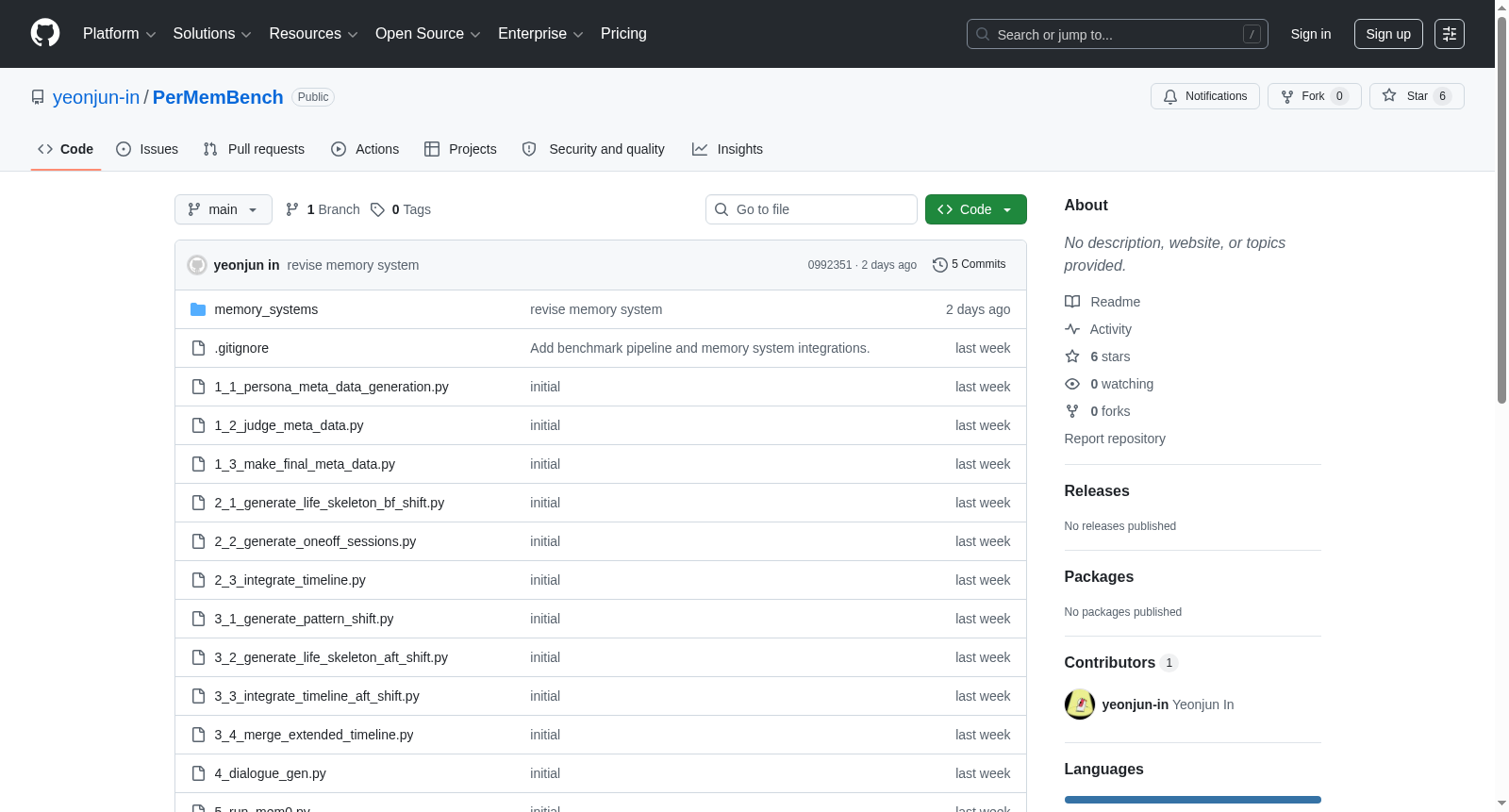Click the book icon beside Readme

[1072, 302]
